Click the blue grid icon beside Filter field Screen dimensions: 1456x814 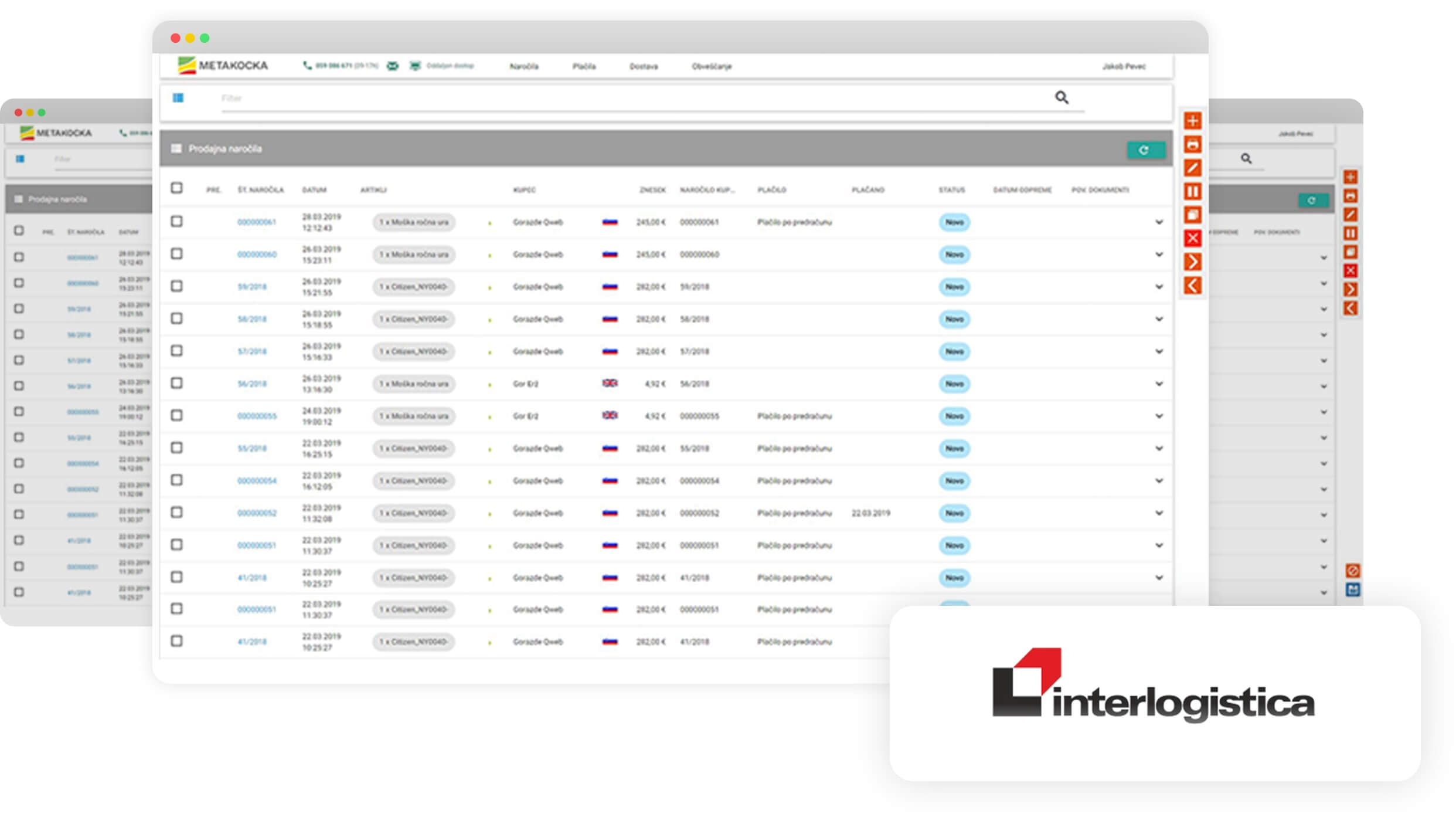178,98
